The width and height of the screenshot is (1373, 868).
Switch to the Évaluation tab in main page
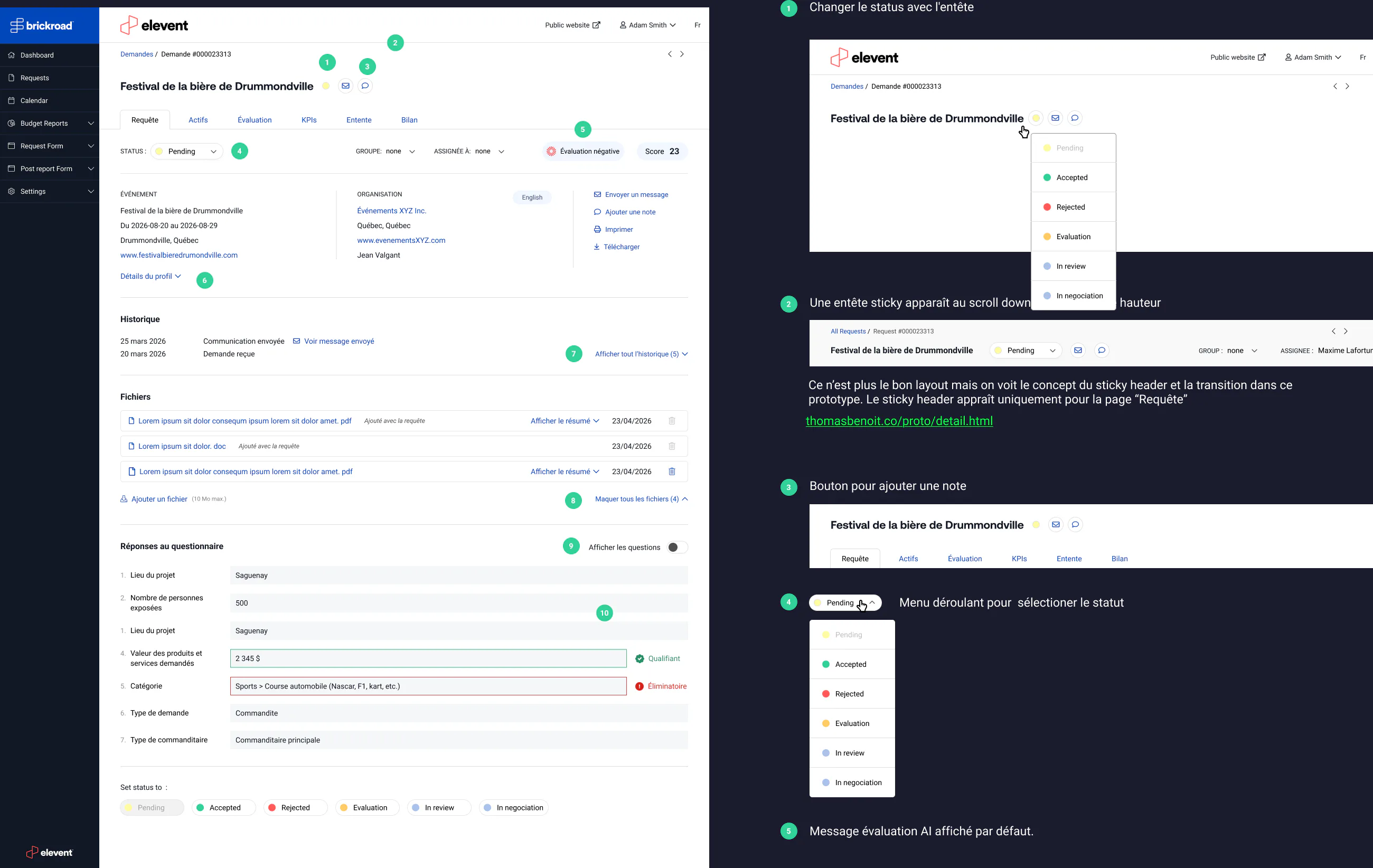[x=255, y=120]
